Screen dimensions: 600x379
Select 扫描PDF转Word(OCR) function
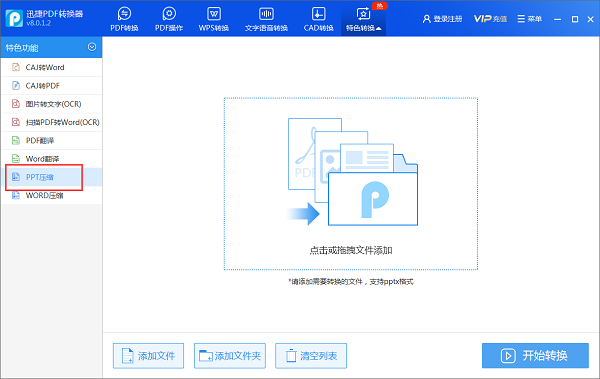coord(51,122)
